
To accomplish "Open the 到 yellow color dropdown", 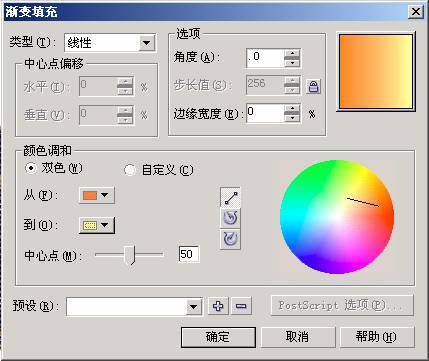I will pyautogui.click(x=97, y=225).
